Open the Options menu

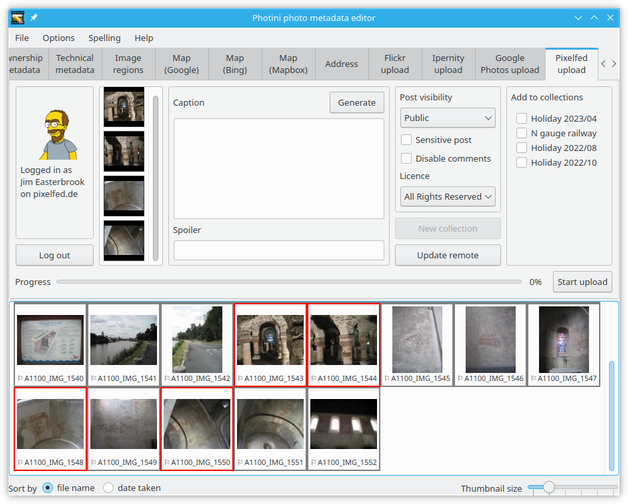(x=58, y=38)
